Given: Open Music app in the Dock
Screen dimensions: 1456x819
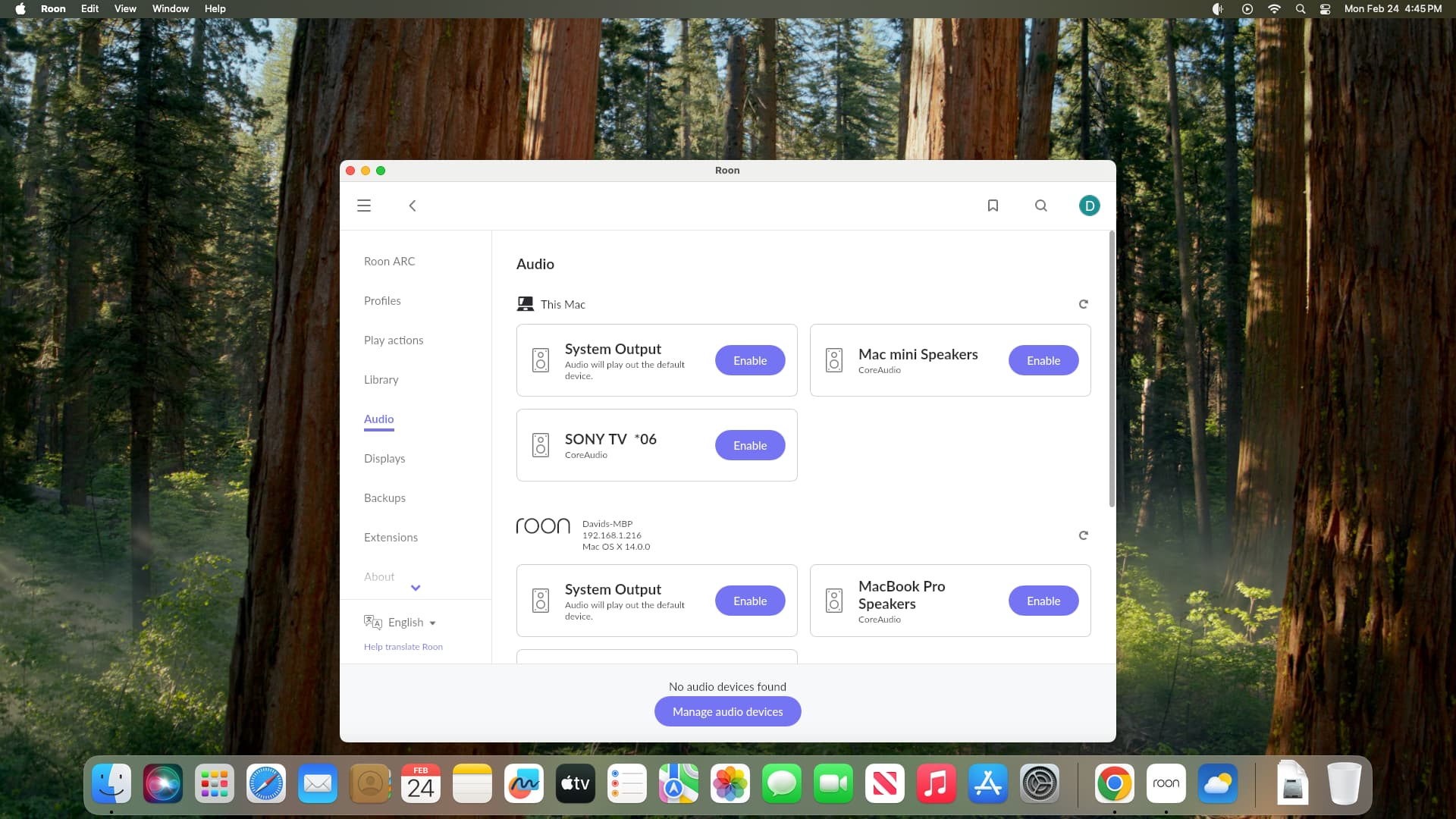Looking at the screenshot, I should [937, 783].
